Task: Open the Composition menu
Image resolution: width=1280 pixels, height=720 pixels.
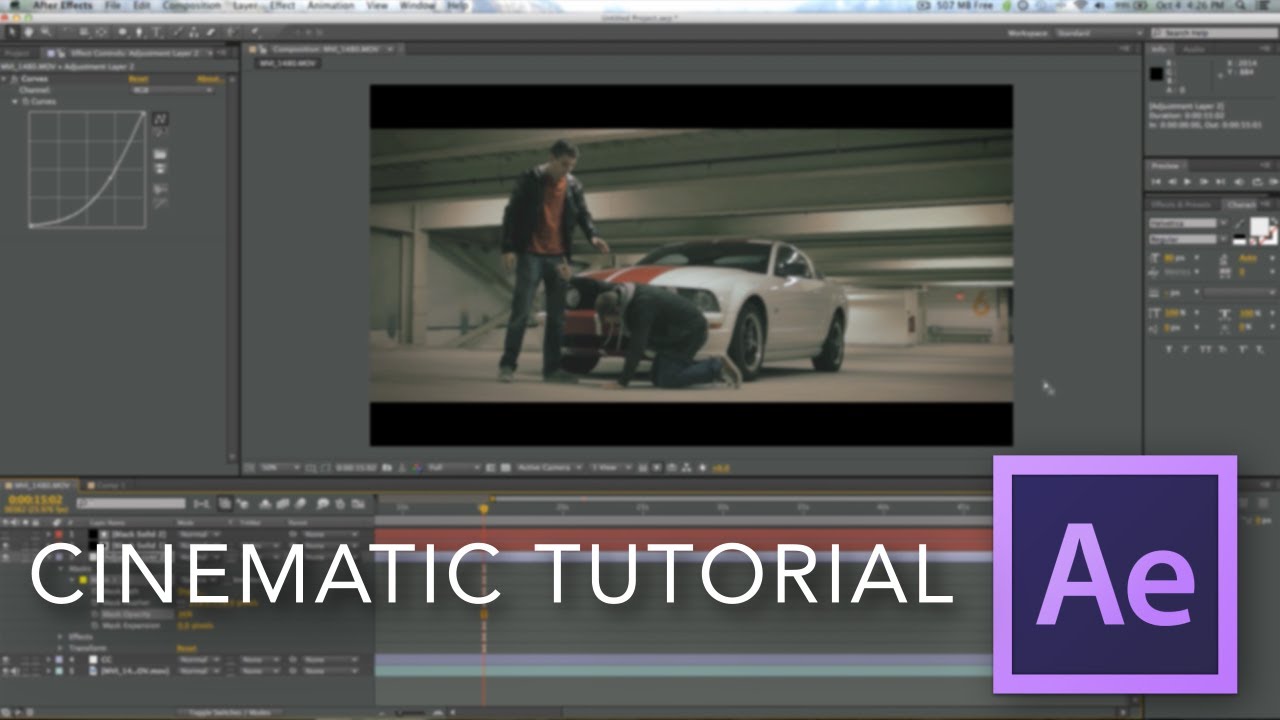Action: pyautogui.click(x=192, y=6)
